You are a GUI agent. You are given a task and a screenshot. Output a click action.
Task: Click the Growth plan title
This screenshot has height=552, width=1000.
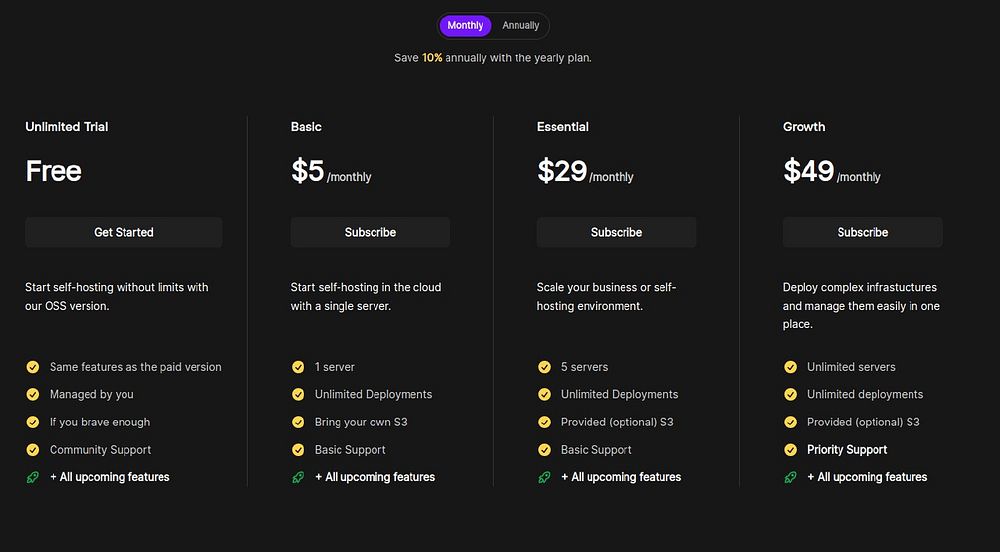point(804,127)
